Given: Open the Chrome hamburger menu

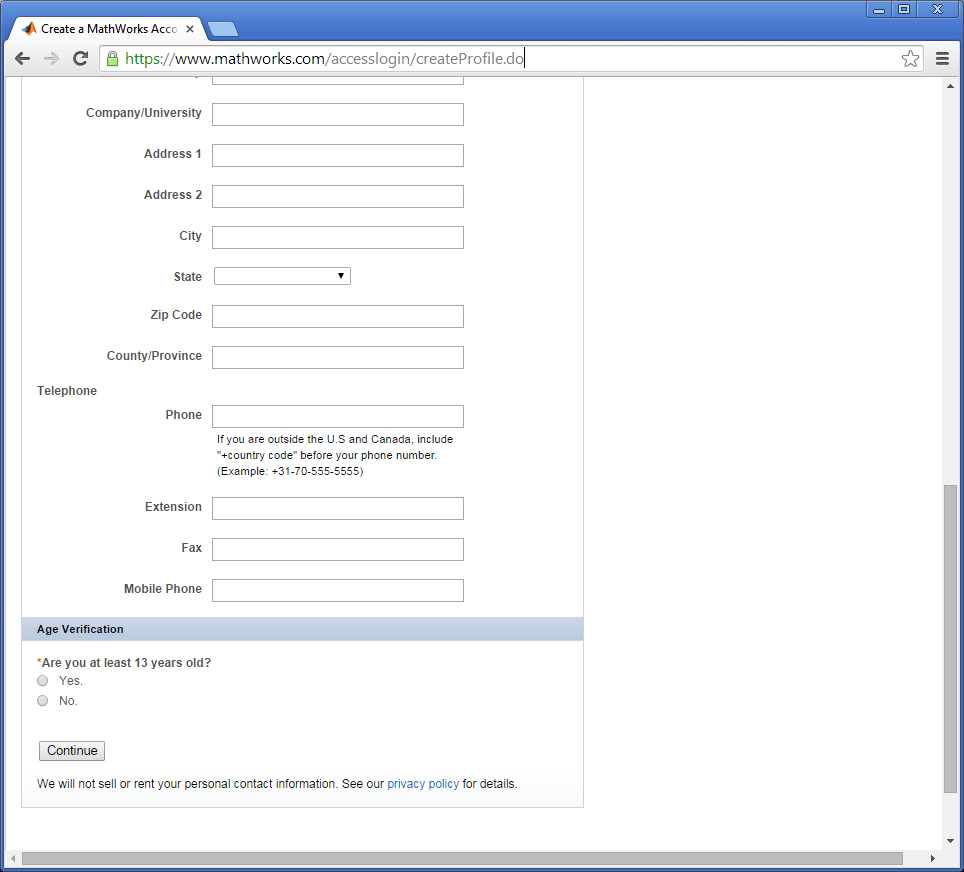Looking at the screenshot, I should click(942, 58).
